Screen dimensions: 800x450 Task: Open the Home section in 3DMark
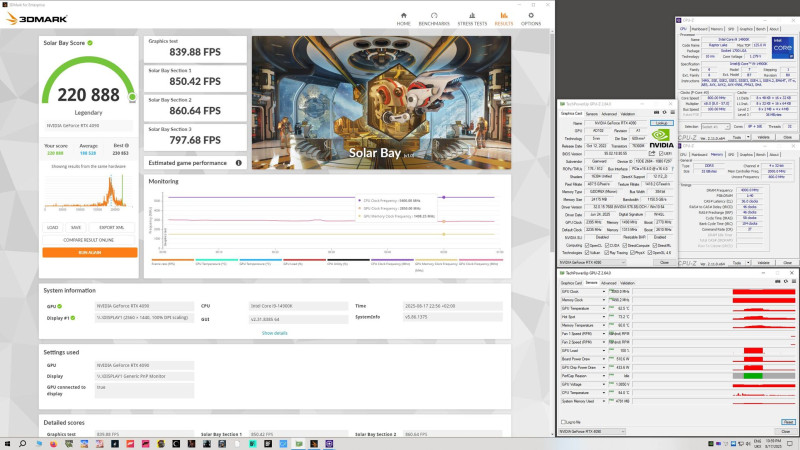[x=403, y=19]
